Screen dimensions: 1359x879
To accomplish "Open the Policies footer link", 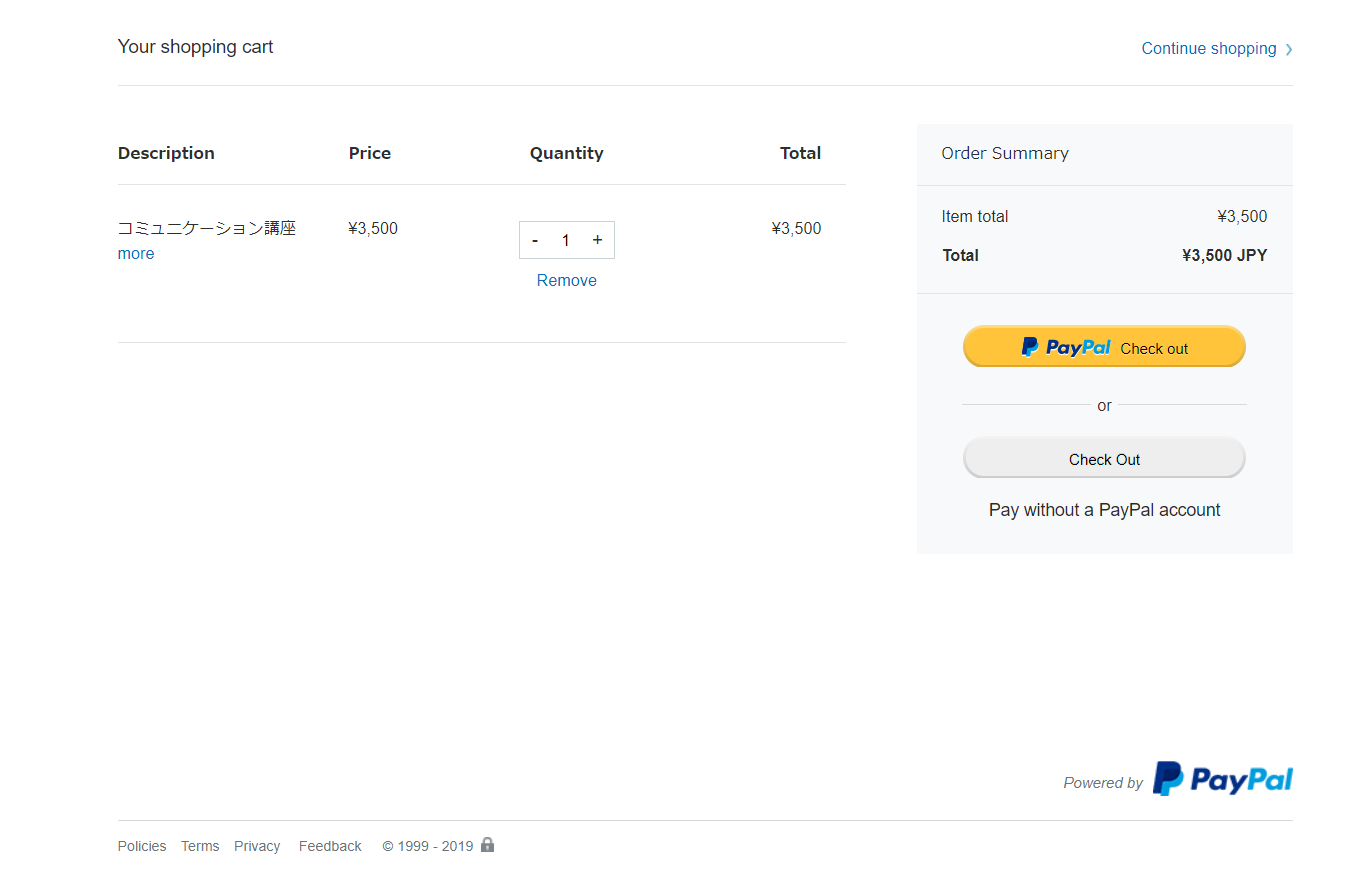I will coord(142,846).
